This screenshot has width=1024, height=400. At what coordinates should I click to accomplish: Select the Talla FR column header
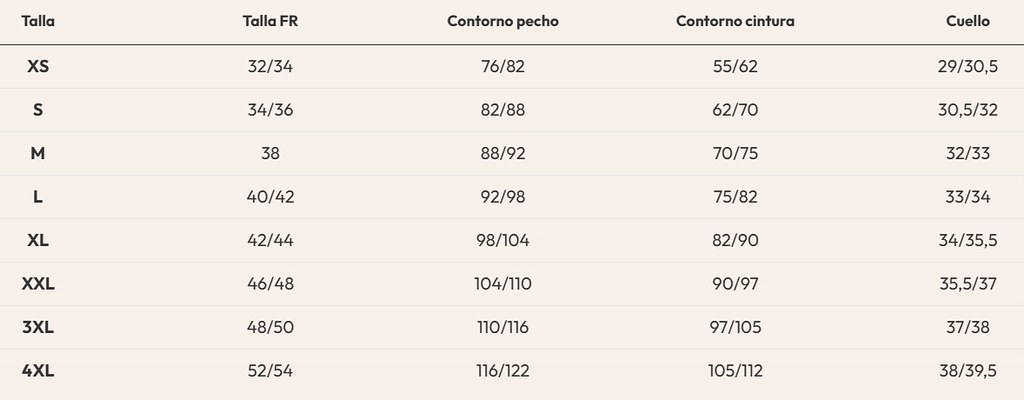[x=270, y=21]
